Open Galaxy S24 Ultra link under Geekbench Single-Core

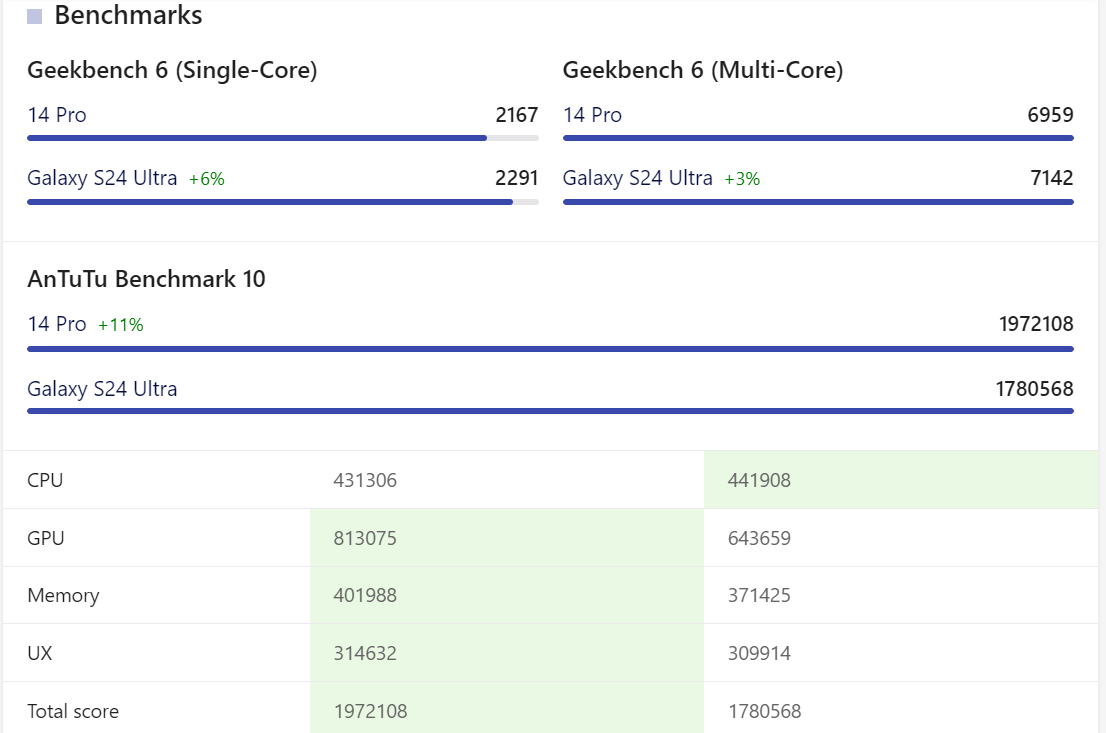point(102,178)
